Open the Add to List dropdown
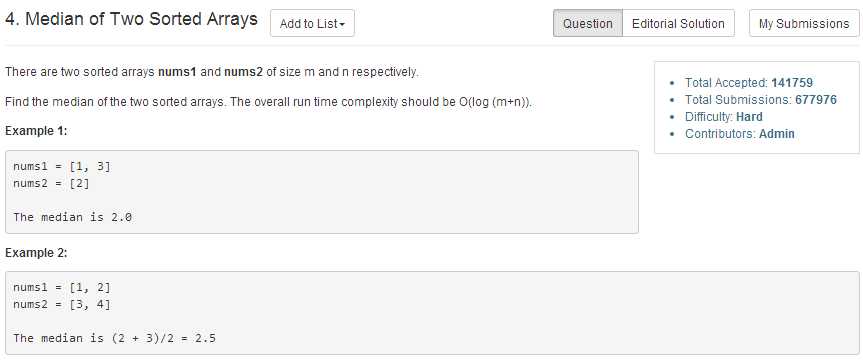Viewport: 863px width, 362px height. (312, 24)
